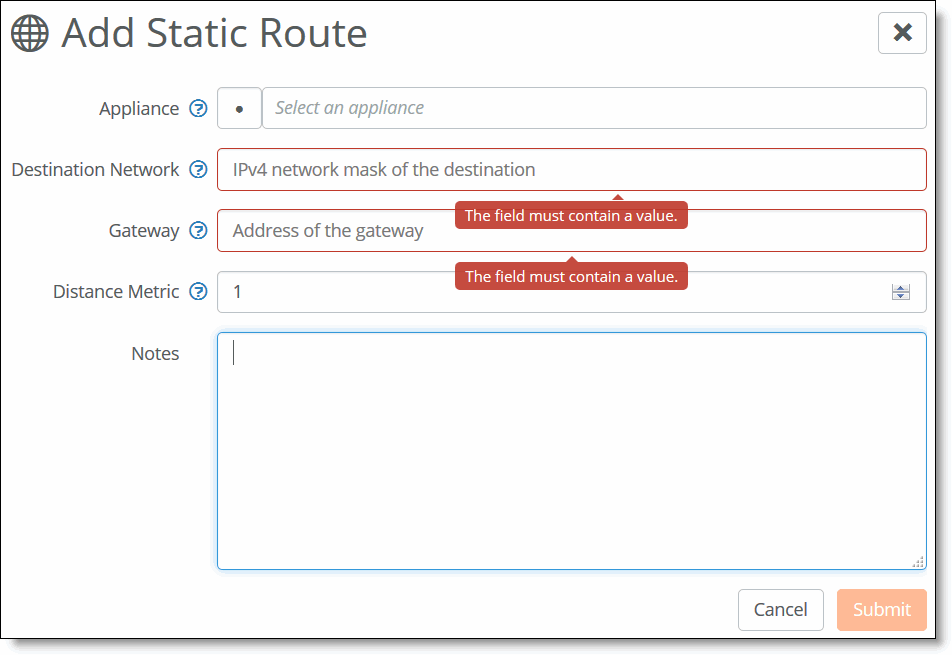The image size is (952, 655).
Task: Click the Cancel button
Action: point(781,609)
